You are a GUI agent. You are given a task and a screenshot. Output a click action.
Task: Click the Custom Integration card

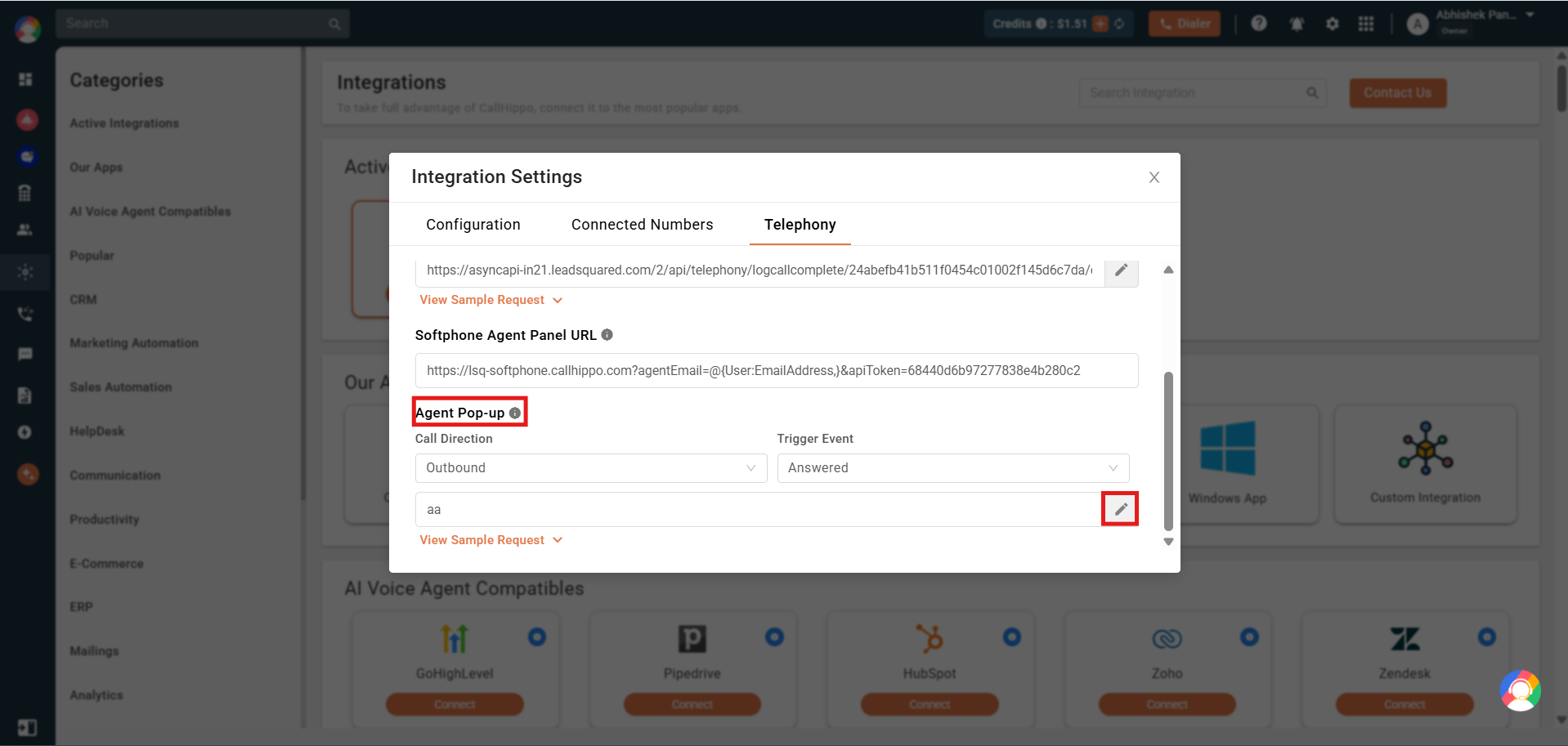1425,463
